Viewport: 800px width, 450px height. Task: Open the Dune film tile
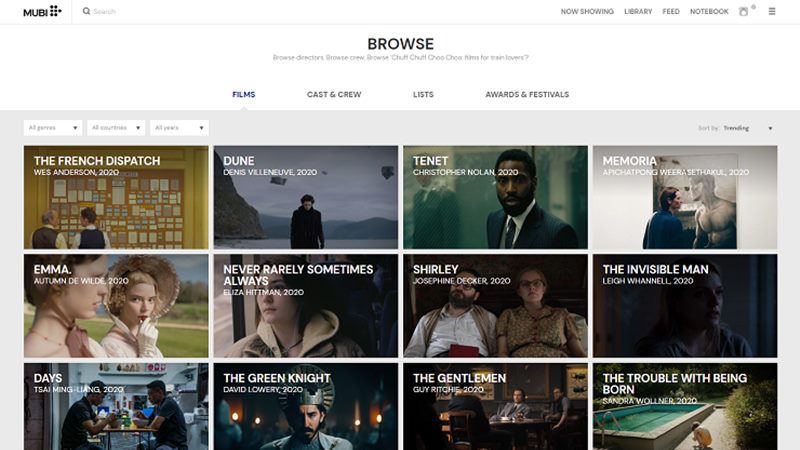(x=306, y=197)
